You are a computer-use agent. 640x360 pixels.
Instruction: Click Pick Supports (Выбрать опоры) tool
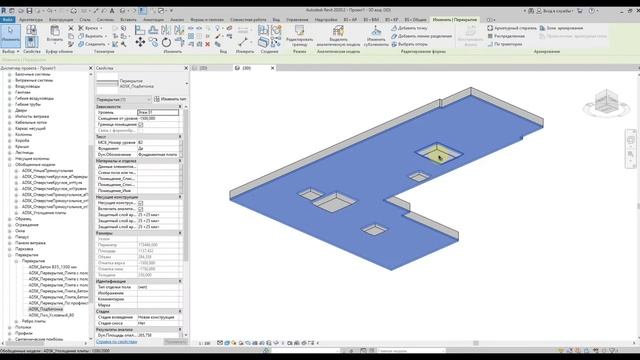409,44
